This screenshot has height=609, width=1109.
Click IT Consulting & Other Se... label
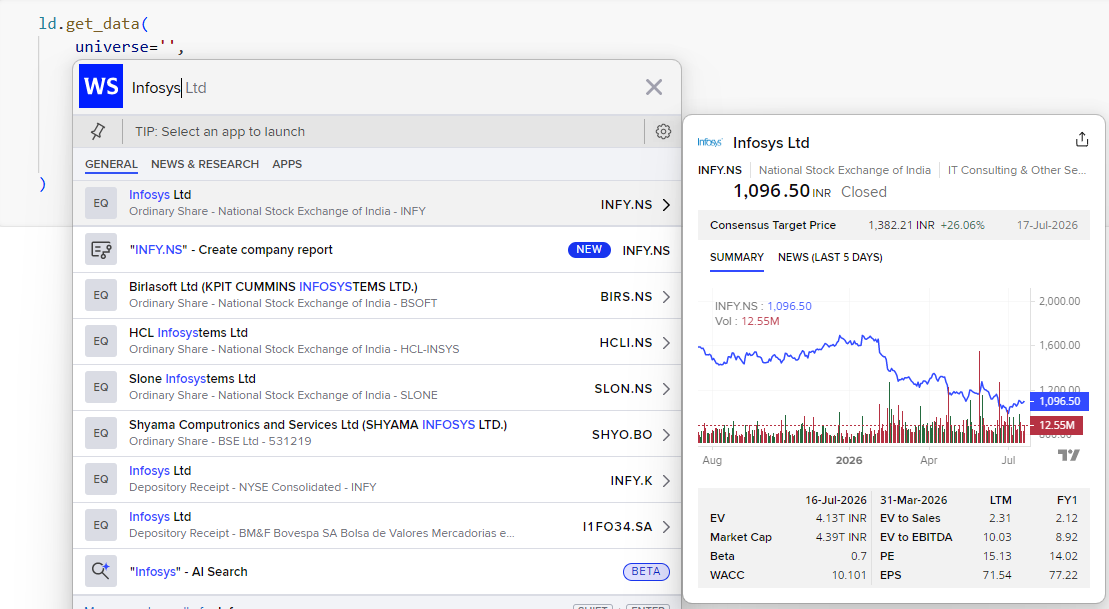pos(1016,170)
